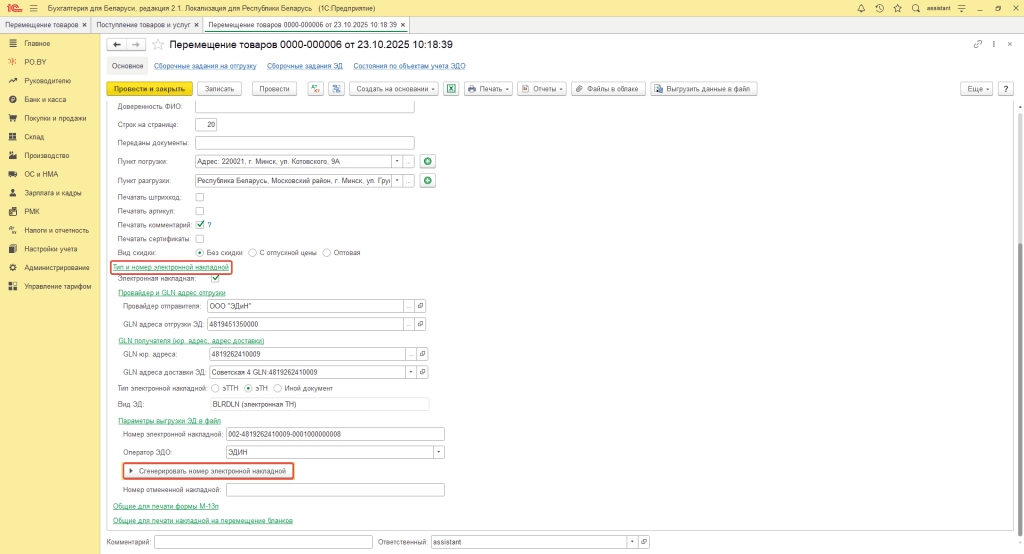1024x554 pixels.
Task: Click the green Excel export icon
Action: tap(451, 89)
